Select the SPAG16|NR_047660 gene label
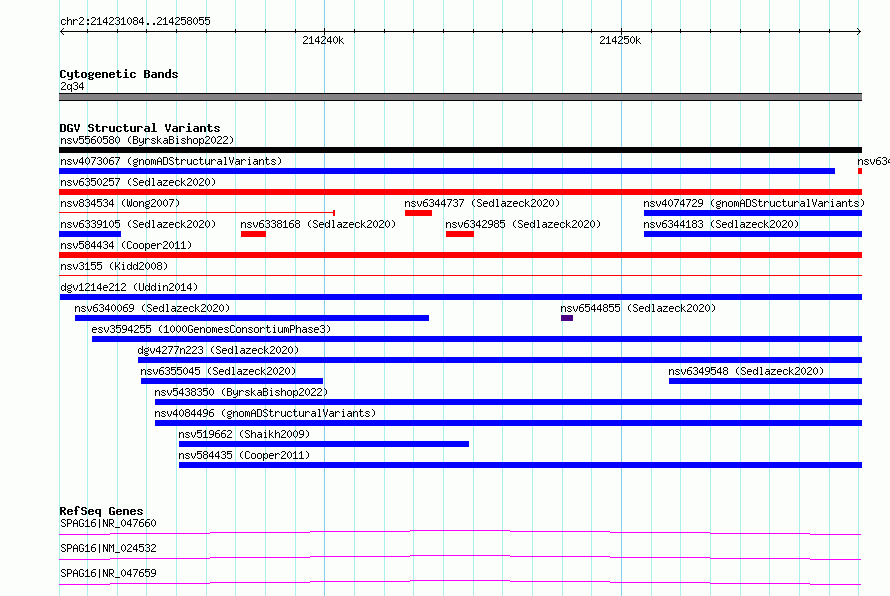This screenshot has height=596, width=890. tap(108, 523)
